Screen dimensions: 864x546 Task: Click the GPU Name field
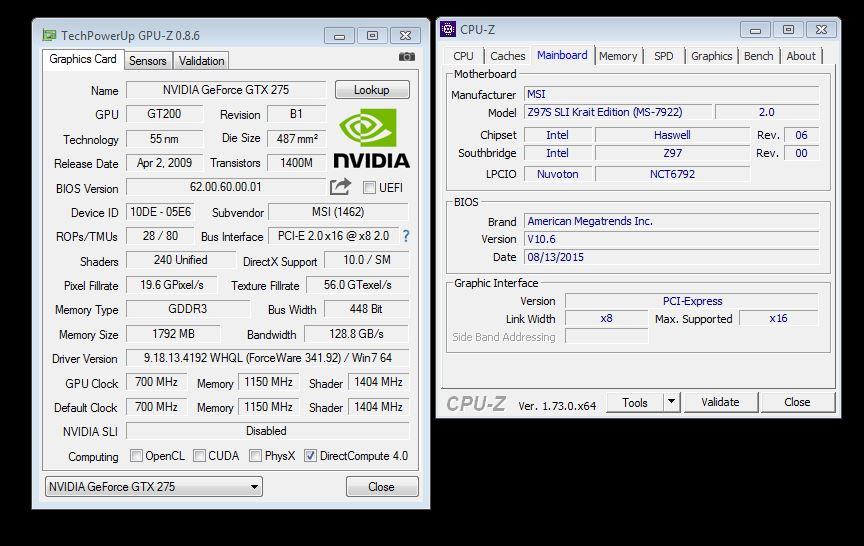point(226,90)
